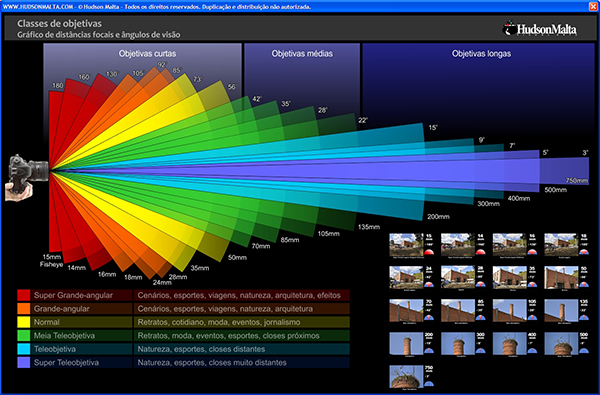The height and width of the screenshot is (395, 600).
Task: Click the angle dome icon beside 750mm thumbnail
Action: point(429,384)
